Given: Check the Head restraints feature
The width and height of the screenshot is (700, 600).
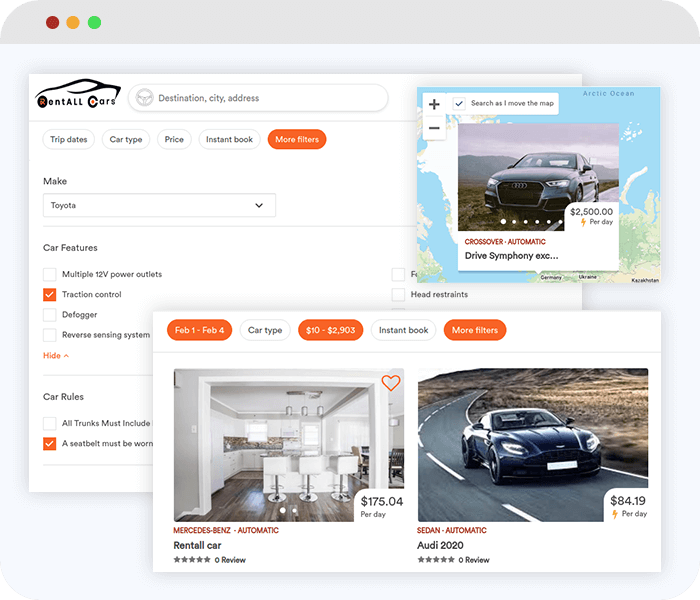Looking at the screenshot, I should click(398, 295).
